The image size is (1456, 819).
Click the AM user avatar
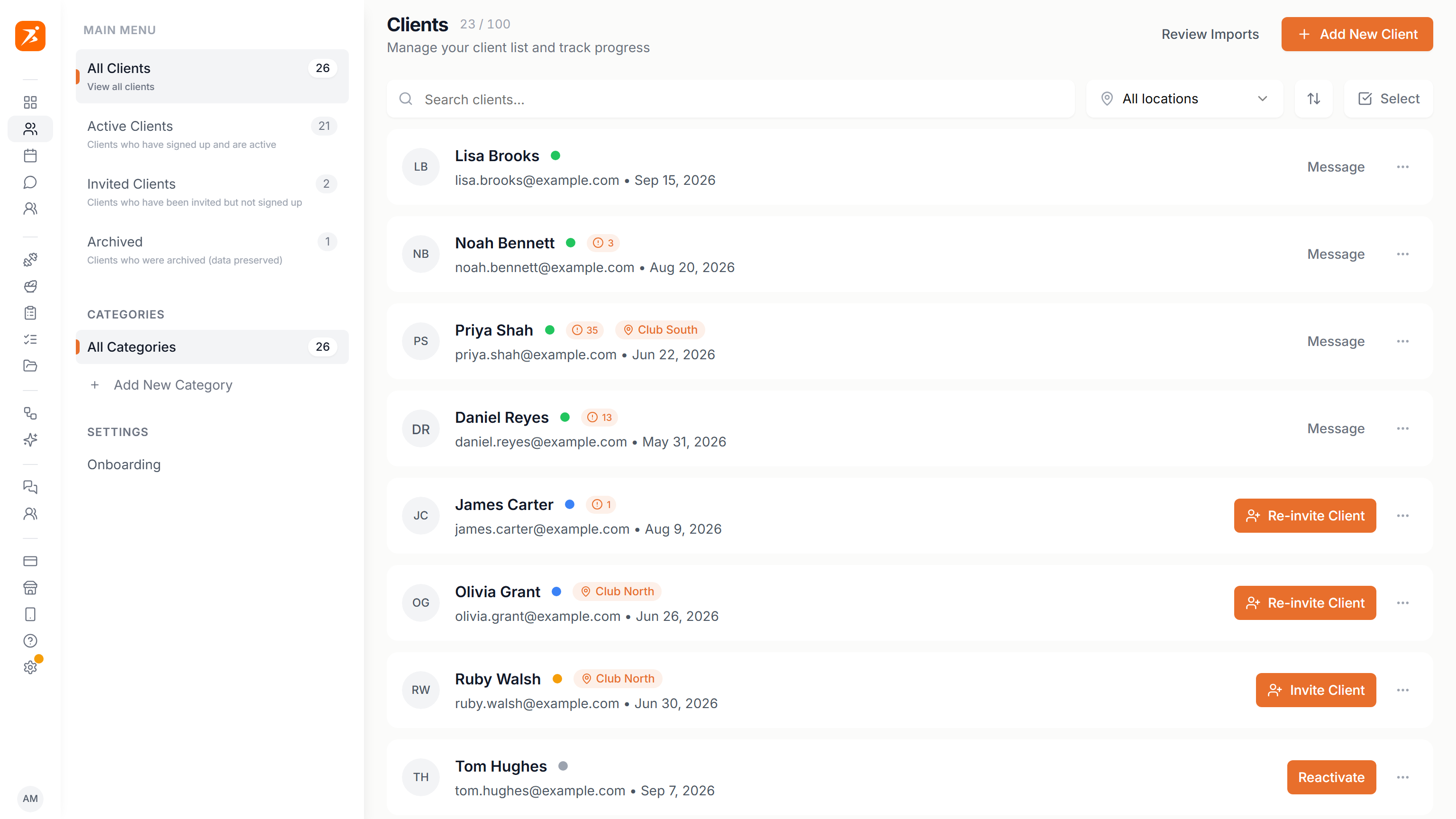[30, 799]
